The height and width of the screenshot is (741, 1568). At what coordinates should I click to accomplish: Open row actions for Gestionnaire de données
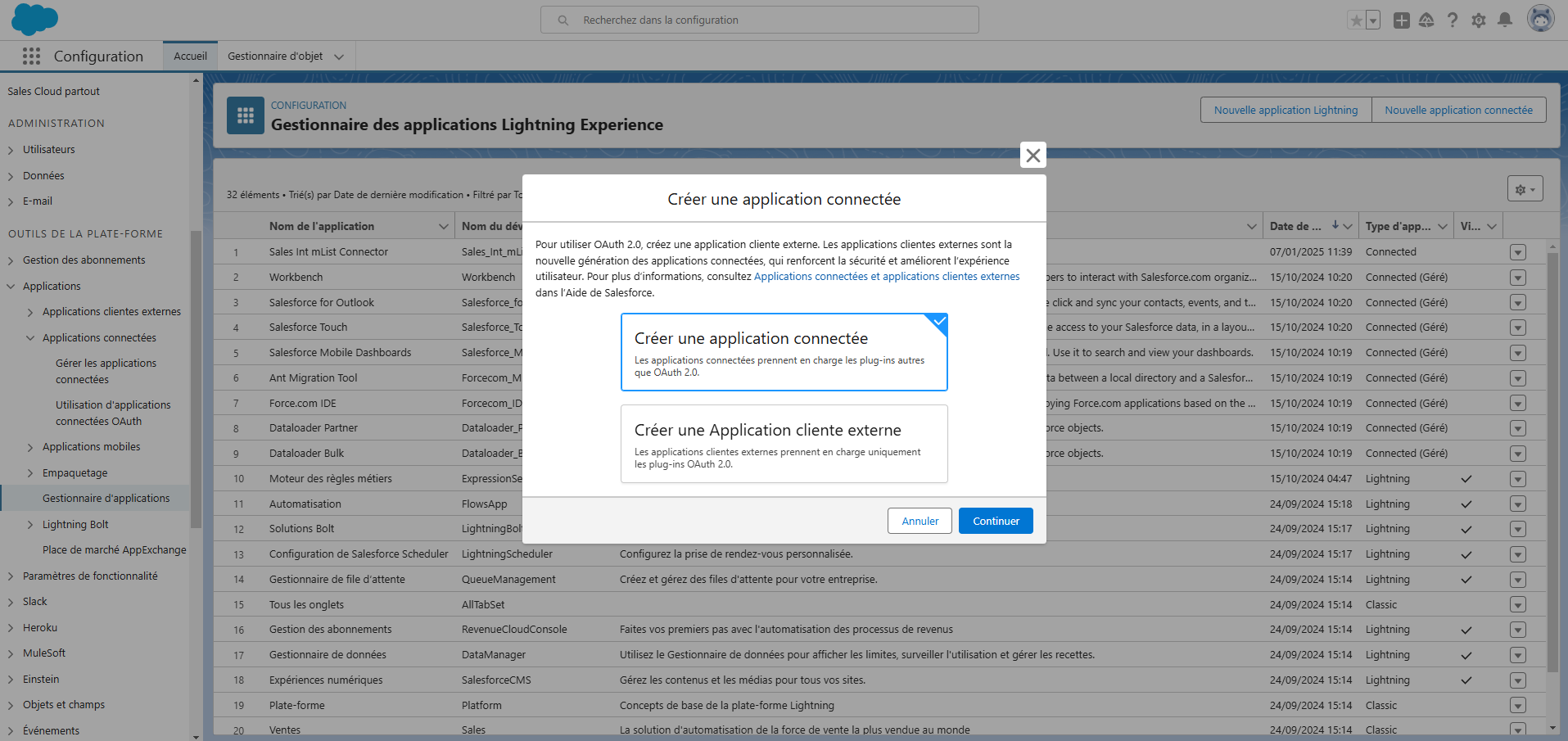click(x=1518, y=655)
